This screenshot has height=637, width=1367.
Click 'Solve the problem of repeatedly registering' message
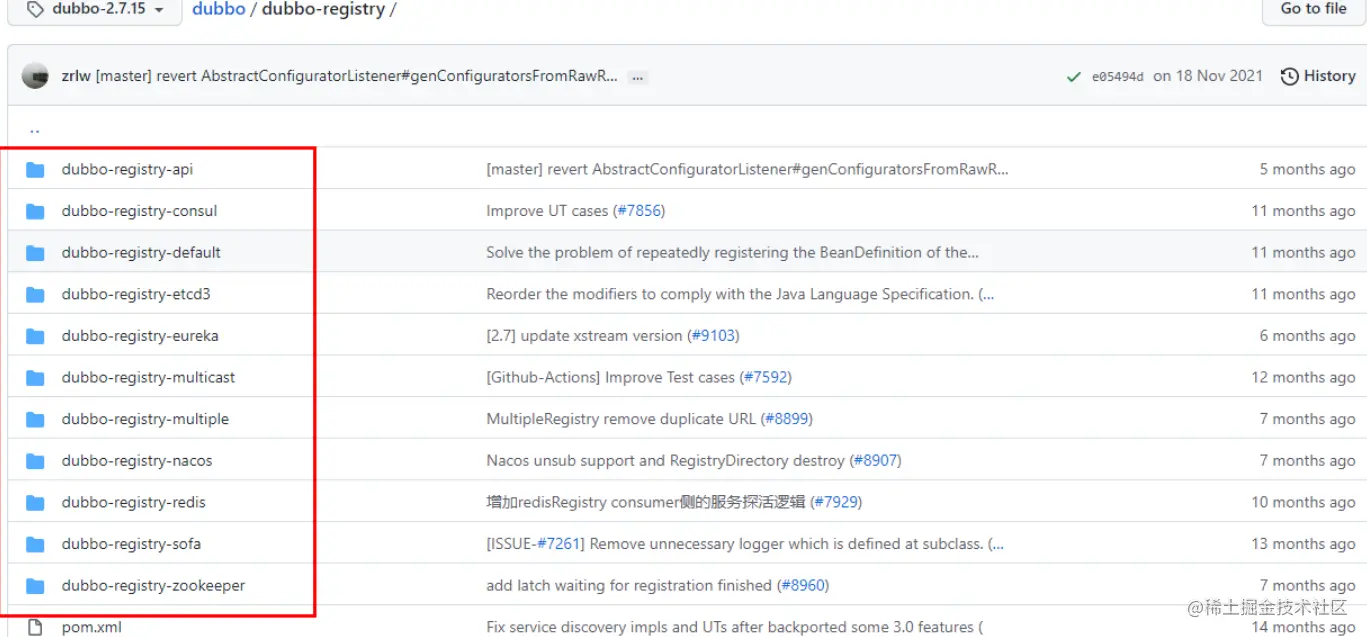[x=732, y=252]
